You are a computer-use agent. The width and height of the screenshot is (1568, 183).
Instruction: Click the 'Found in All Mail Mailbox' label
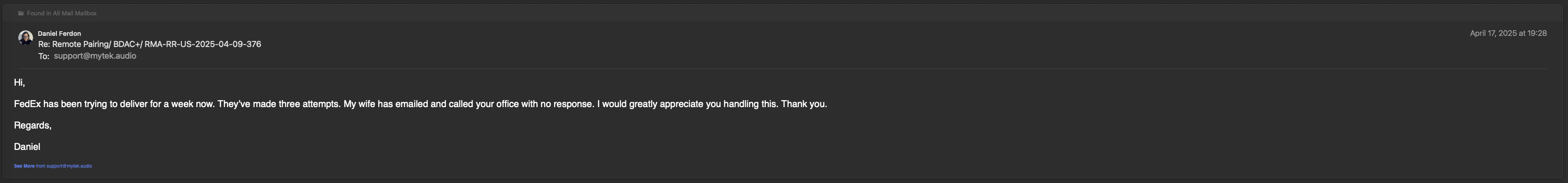tap(62, 14)
